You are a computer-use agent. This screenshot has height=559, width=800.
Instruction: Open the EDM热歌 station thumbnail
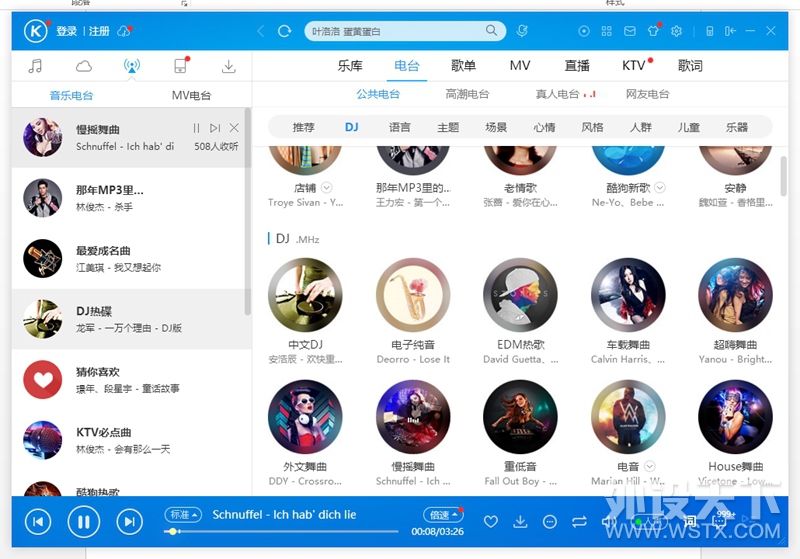520,295
